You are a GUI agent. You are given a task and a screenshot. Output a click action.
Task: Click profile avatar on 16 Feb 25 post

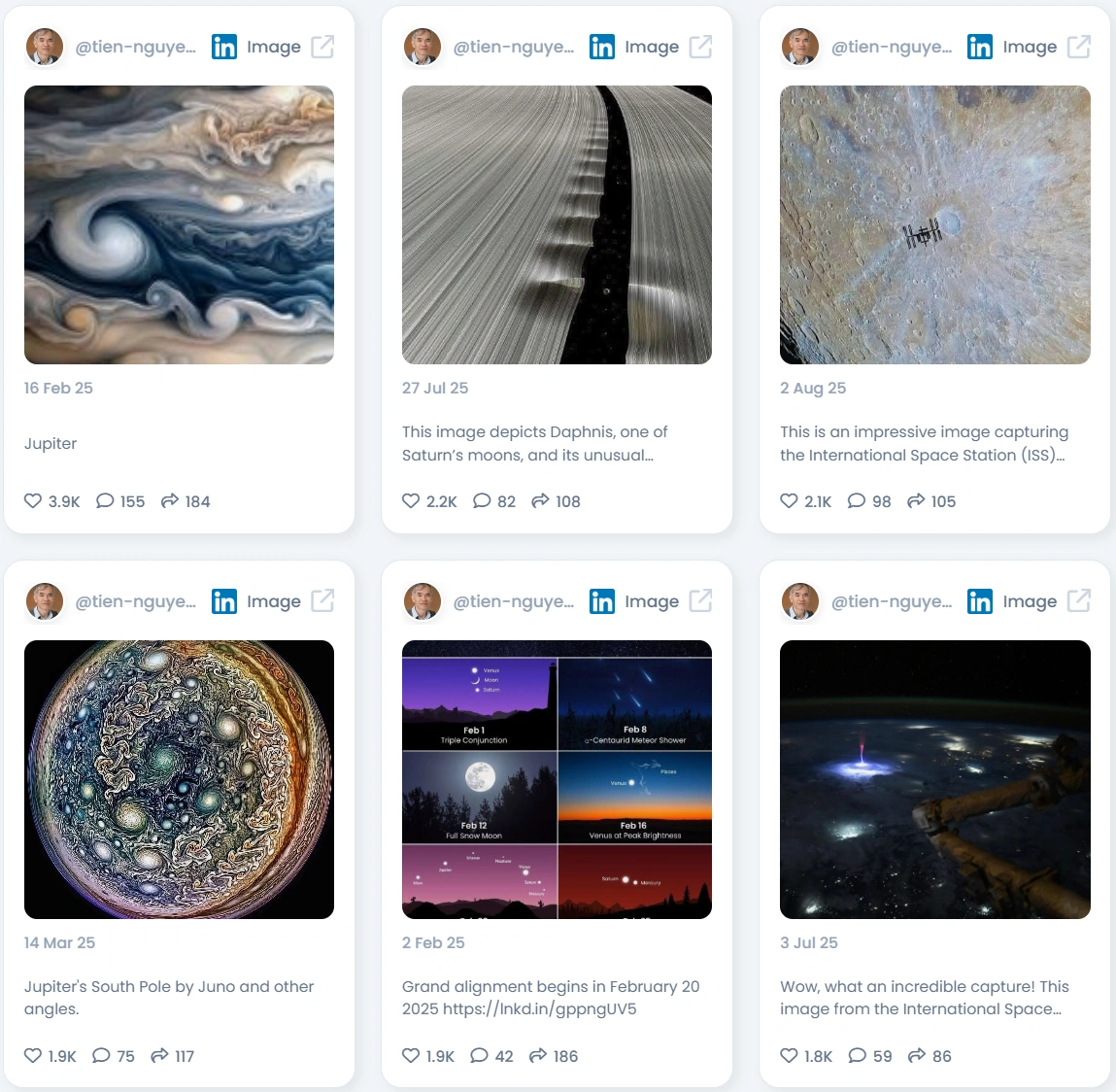pos(45,47)
